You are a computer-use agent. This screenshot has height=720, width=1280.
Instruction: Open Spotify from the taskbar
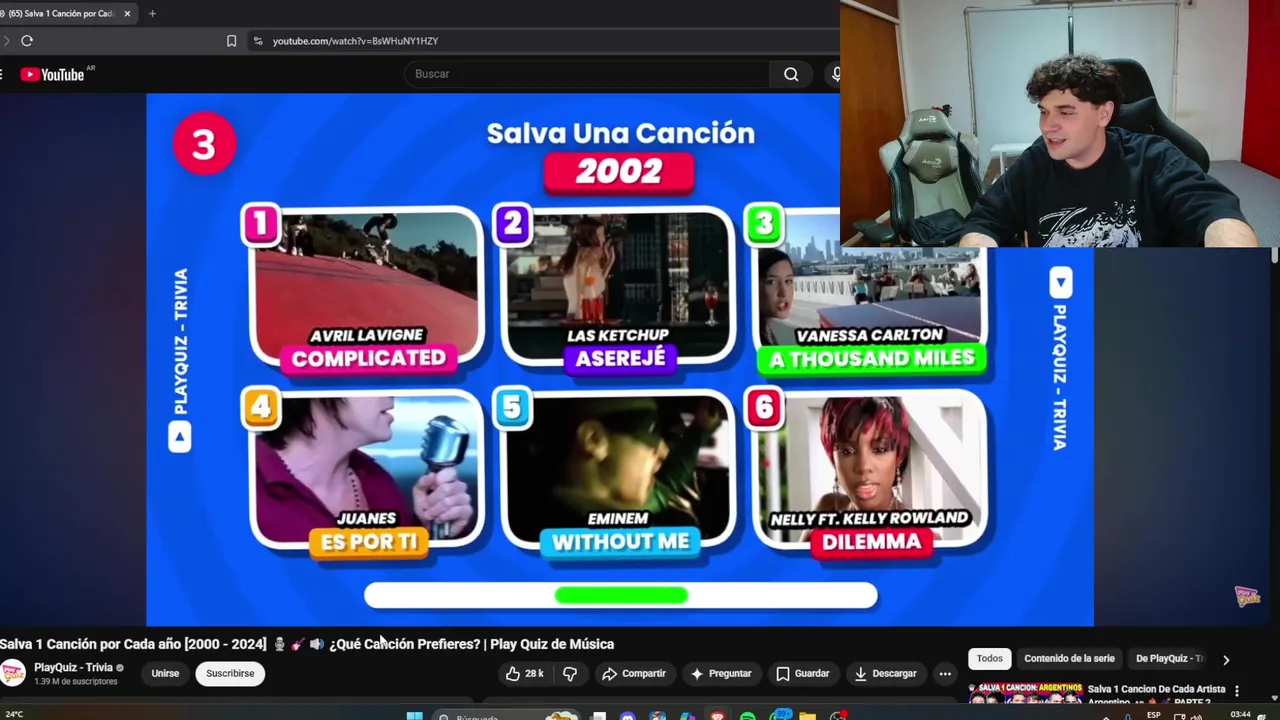pyautogui.click(x=747, y=716)
